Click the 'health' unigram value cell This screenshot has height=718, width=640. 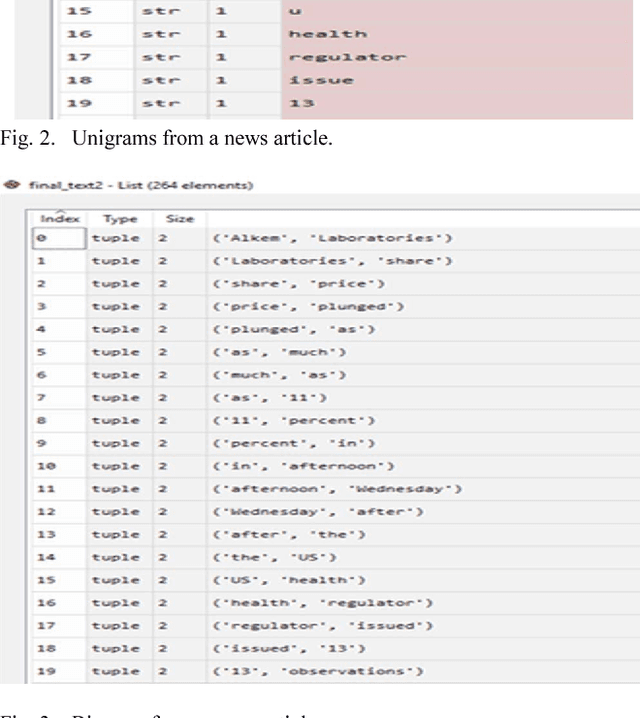327,34
